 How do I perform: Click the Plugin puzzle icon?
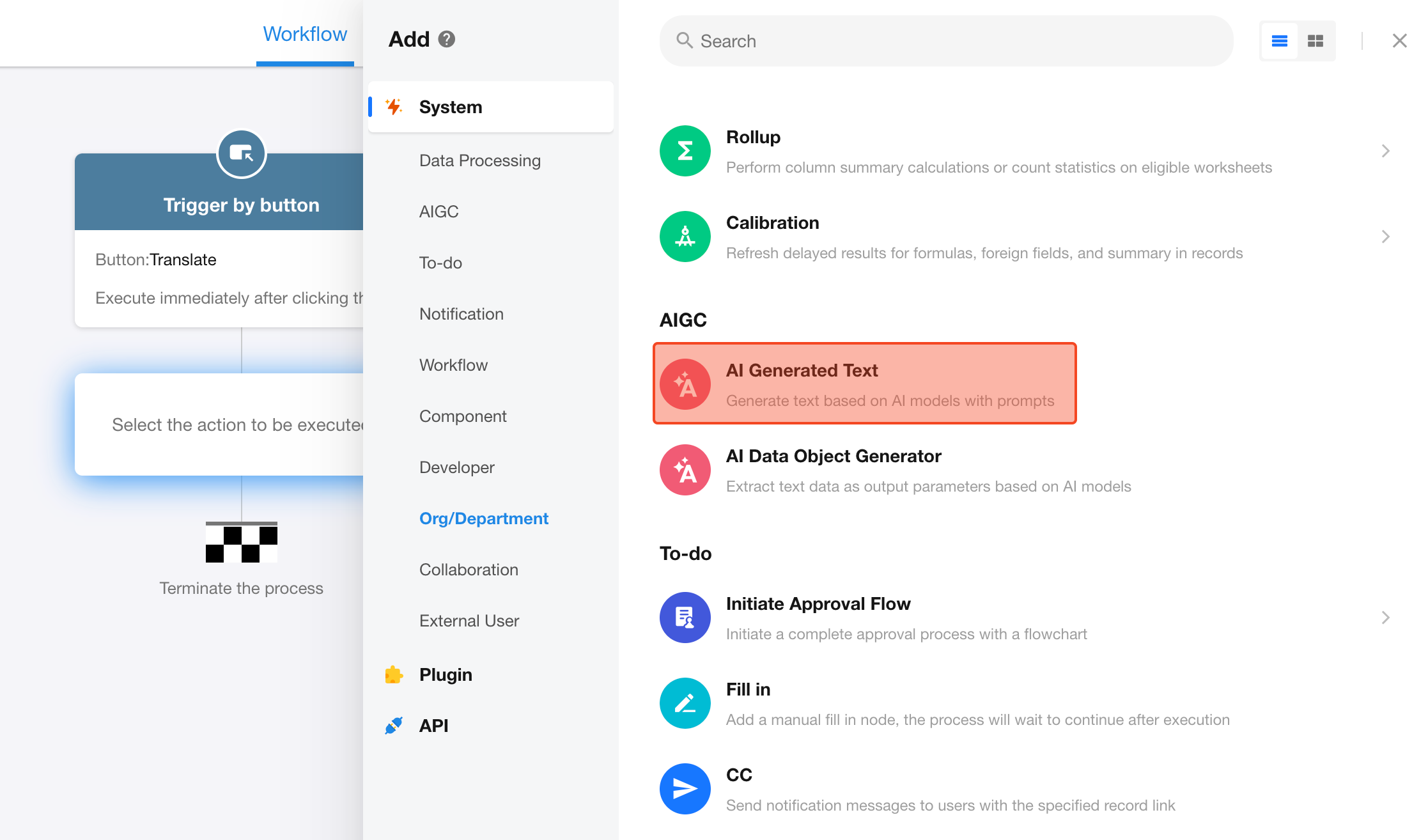coord(394,674)
